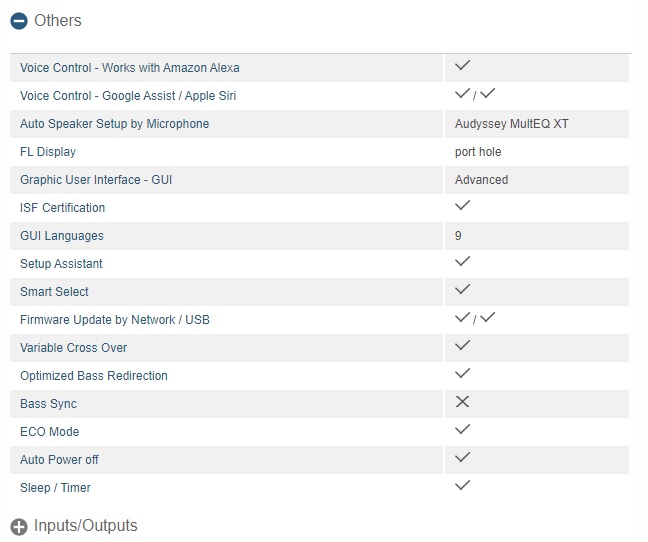This screenshot has height=542, width=648.
Task: Click the Bass Sync cross mark
Action: [462, 402]
